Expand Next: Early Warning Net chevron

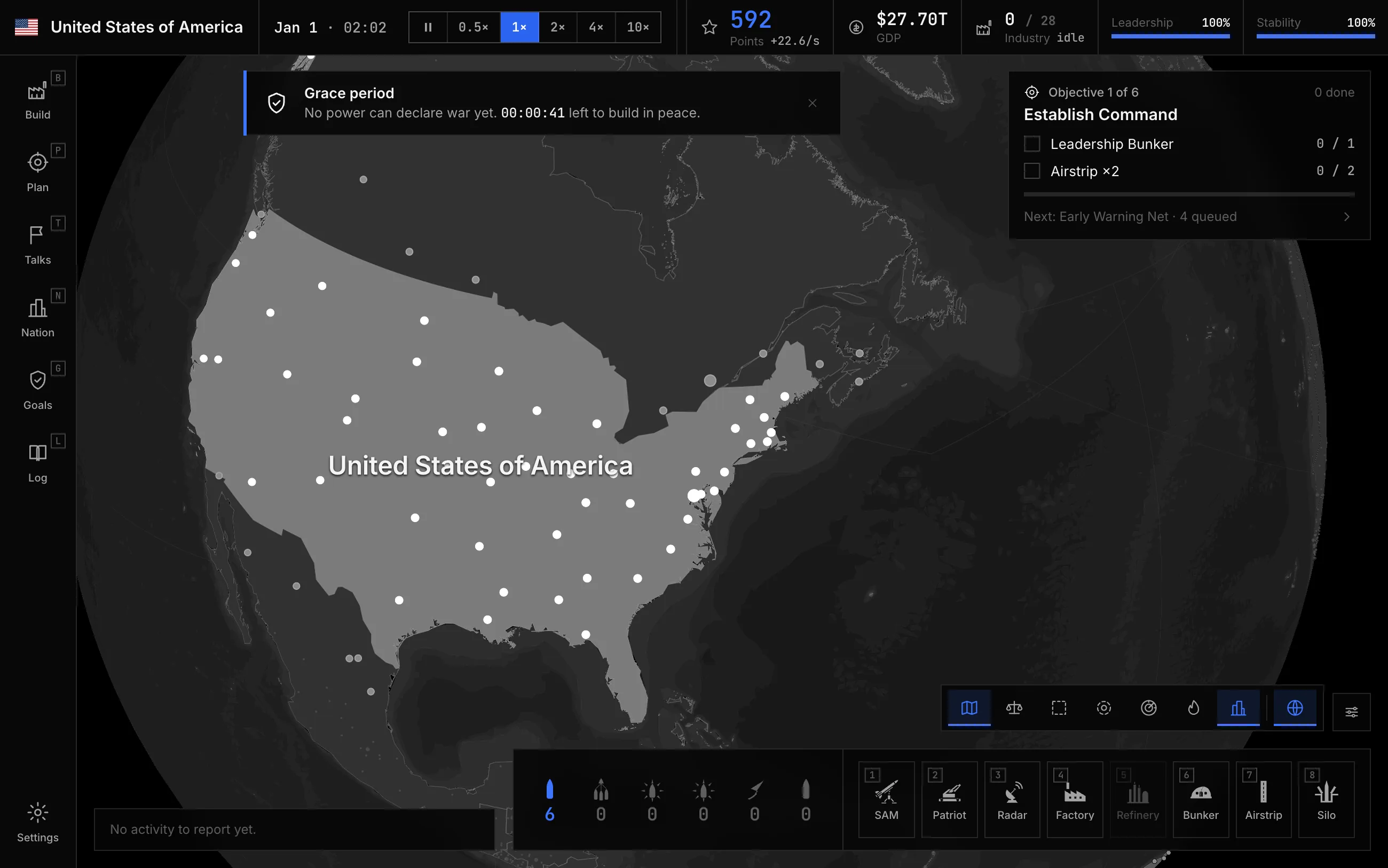point(1347,217)
